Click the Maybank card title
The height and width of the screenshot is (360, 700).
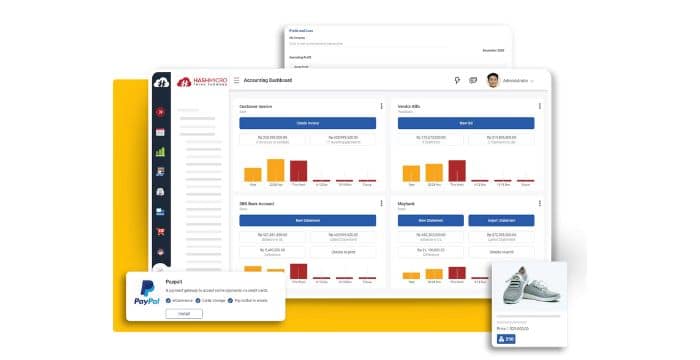pyautogui.click(x=406, y=204)
